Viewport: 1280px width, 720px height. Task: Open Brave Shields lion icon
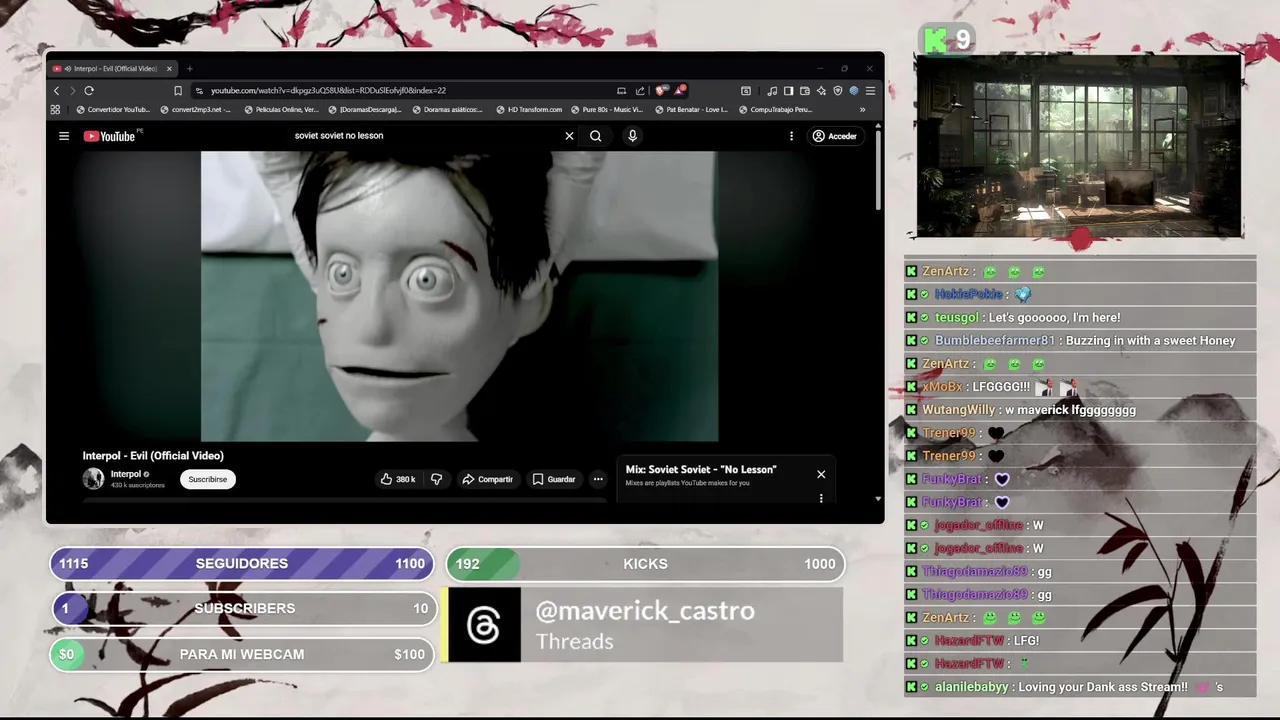tap(660, 90)
